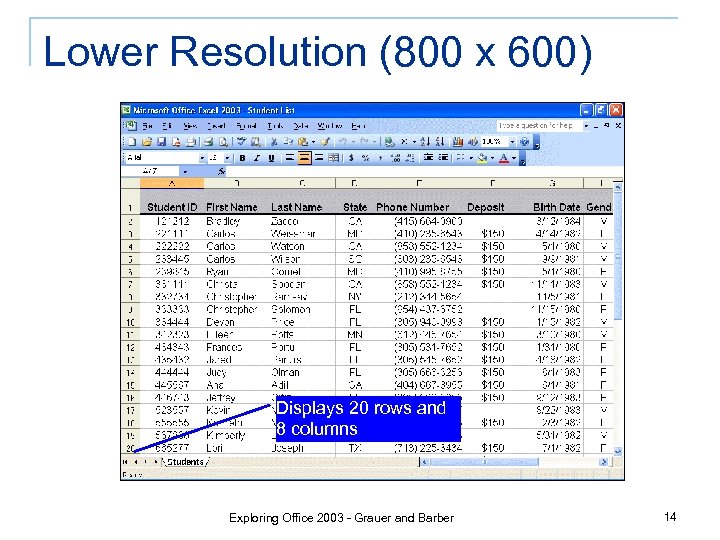Click the Undo arrow icon
The height and width of the screenshot is (540, 720).
pos(343,142)
